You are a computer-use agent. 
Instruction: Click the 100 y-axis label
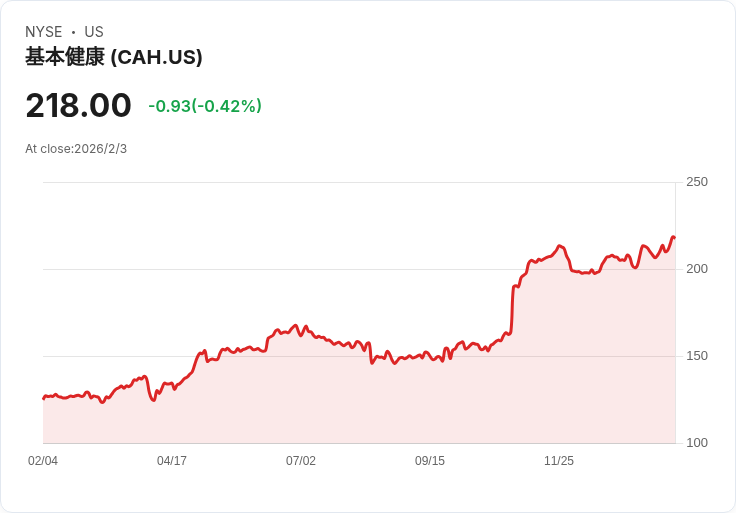coord(697,443)
